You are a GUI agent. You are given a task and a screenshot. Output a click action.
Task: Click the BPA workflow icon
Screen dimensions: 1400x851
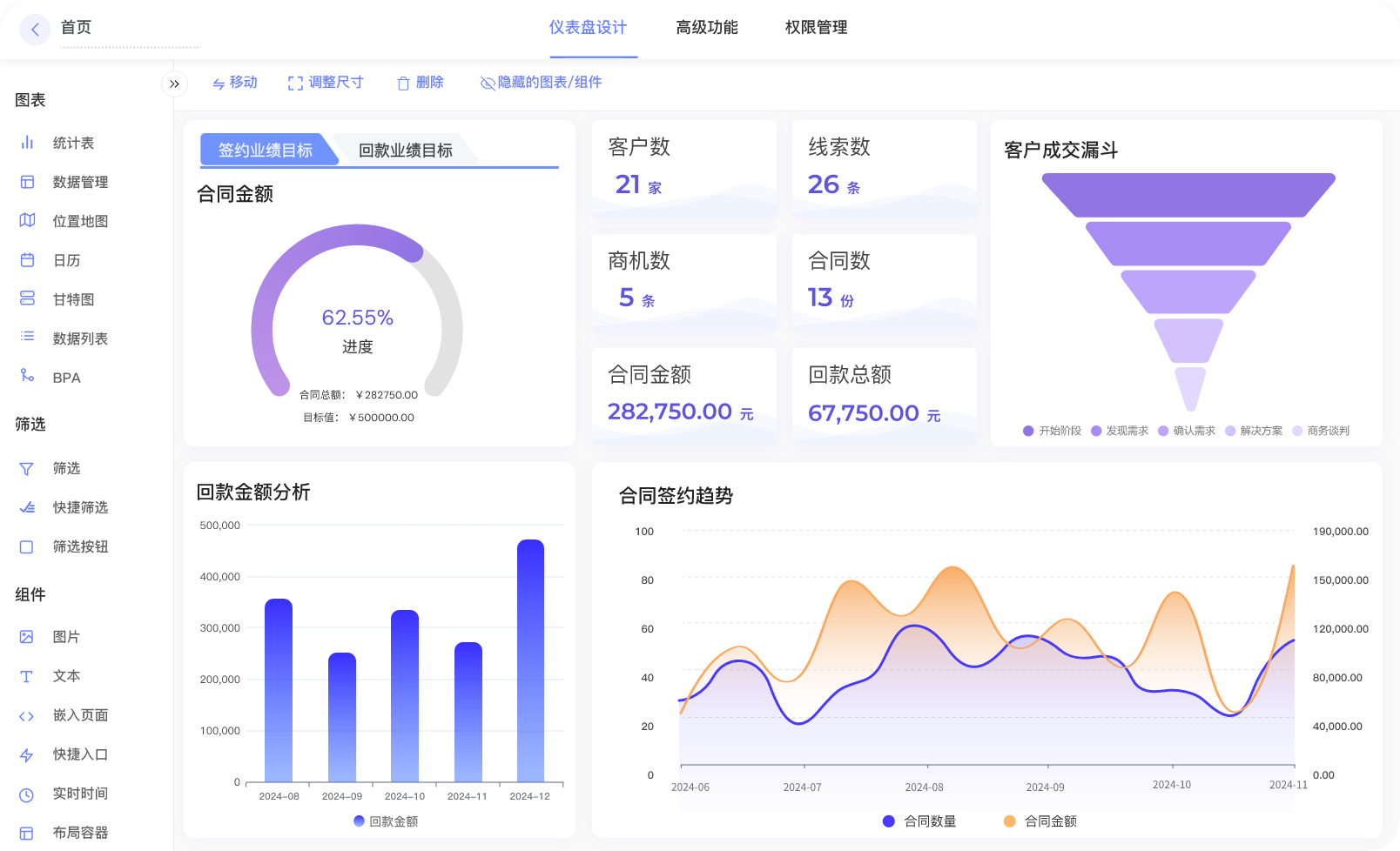pos(27,375)
